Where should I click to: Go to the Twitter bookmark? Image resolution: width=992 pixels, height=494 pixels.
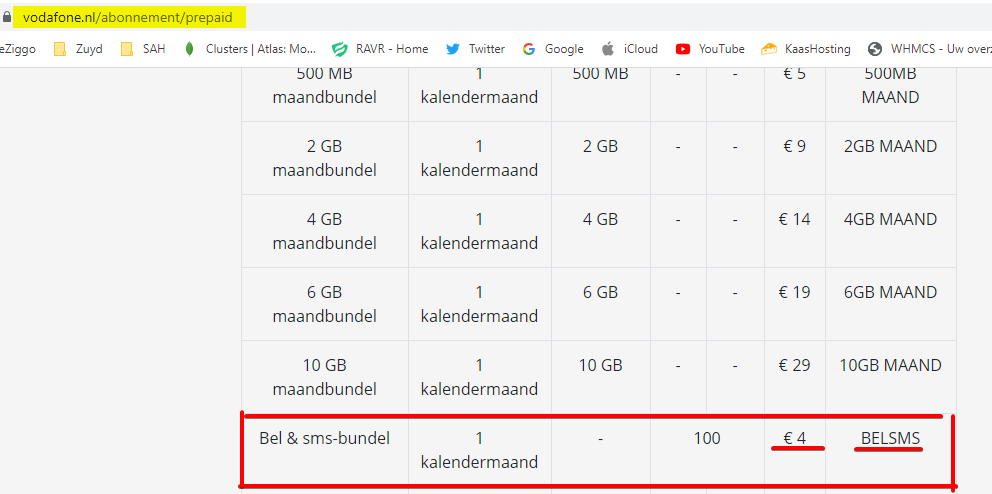point(475,49)
